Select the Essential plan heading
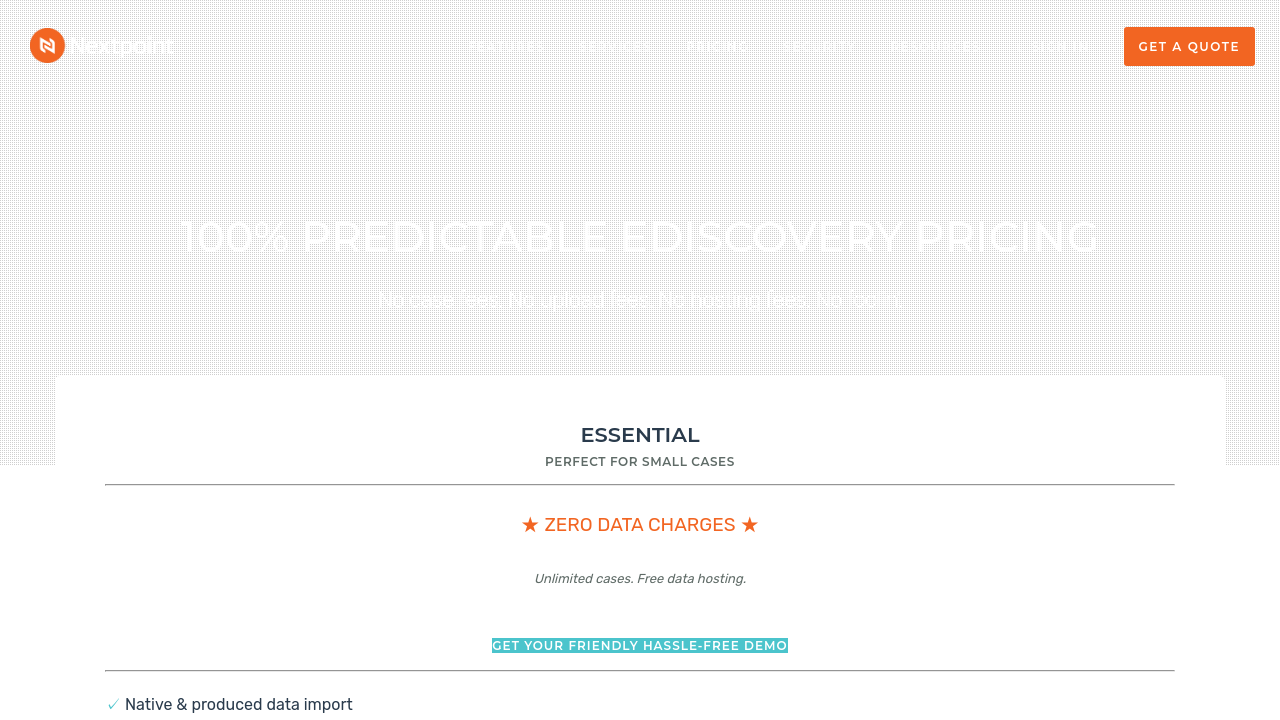 [640, 435]
